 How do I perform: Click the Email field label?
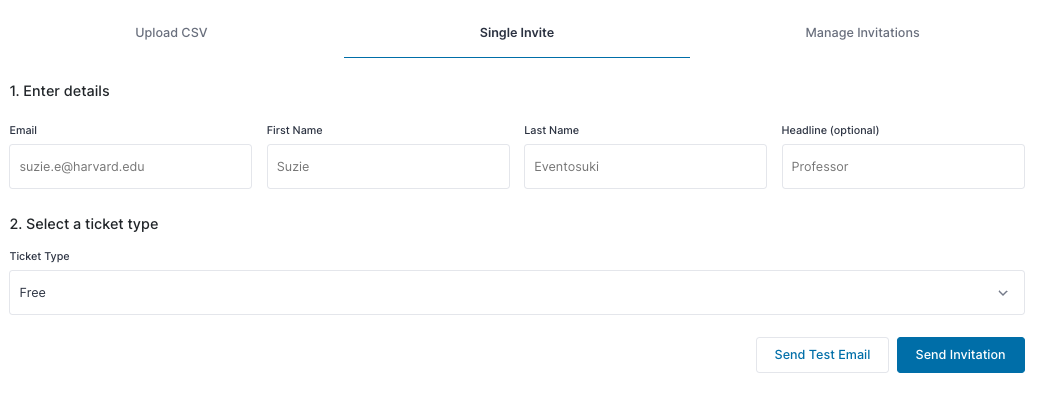23,130
